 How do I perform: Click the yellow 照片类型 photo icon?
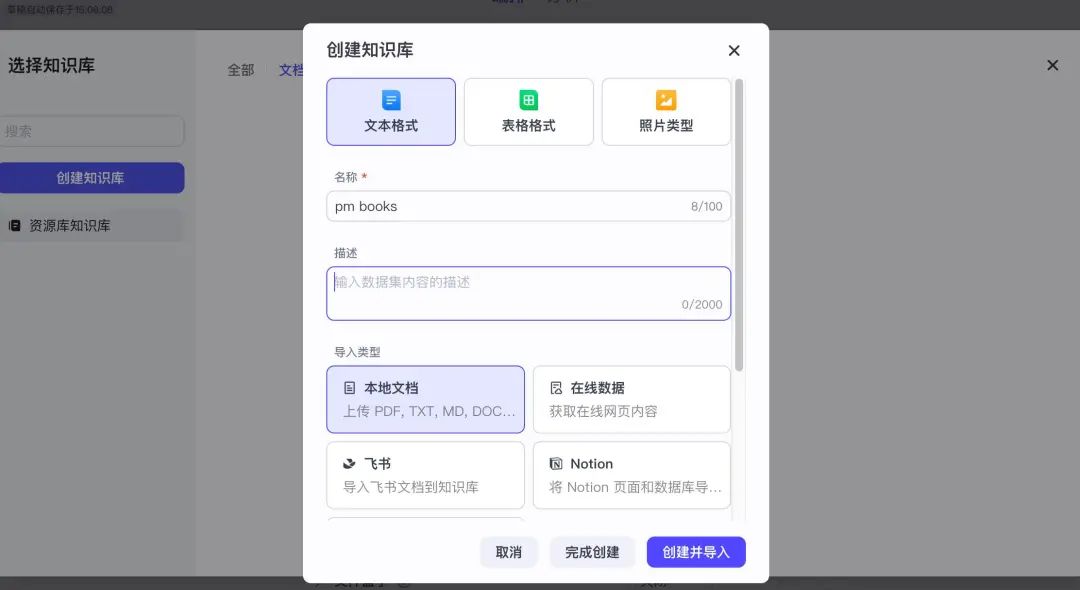tap(666, 99)
